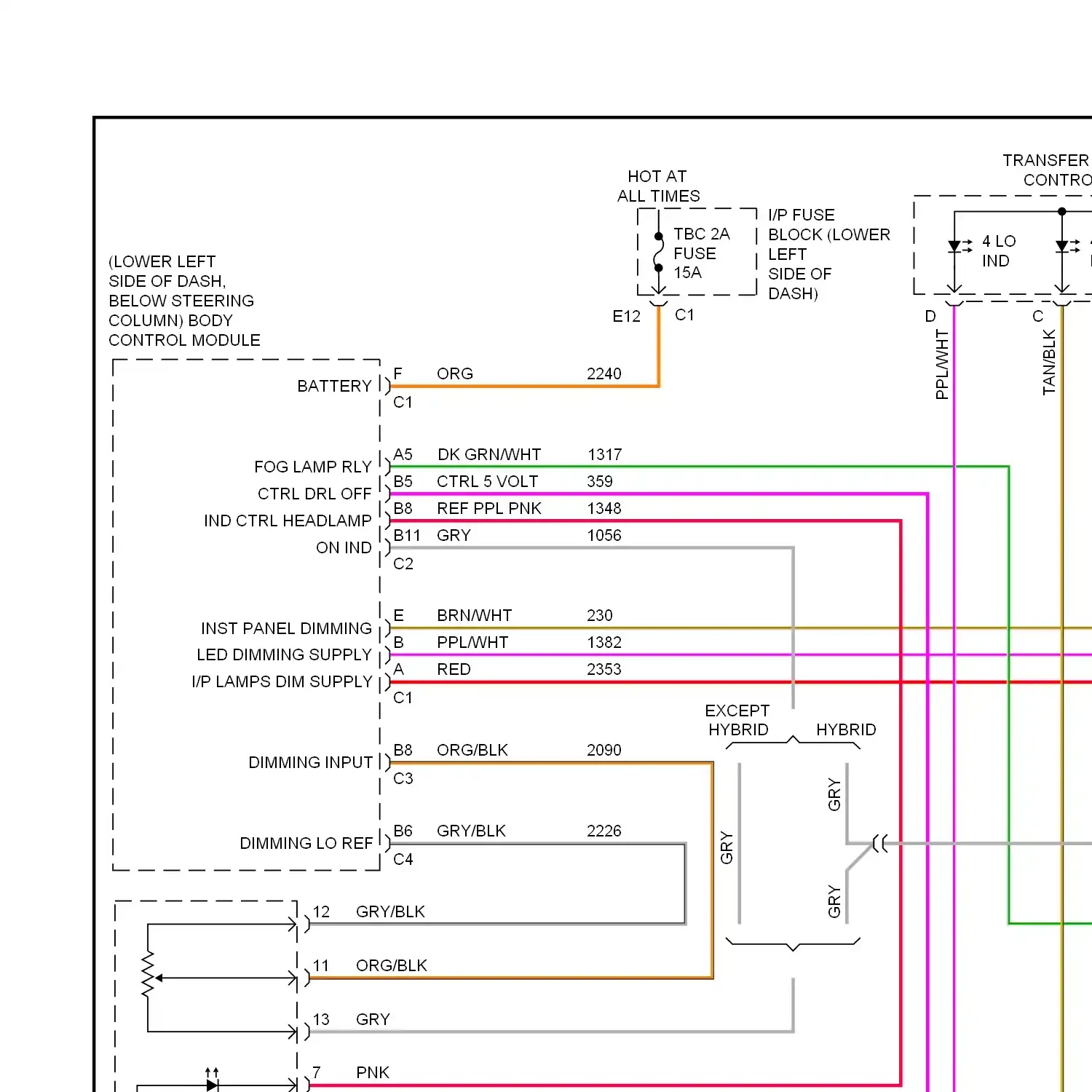The image size is (1092, 1092).
Task: Select the CTRL DRL OFF label
Action: point(314,494)
